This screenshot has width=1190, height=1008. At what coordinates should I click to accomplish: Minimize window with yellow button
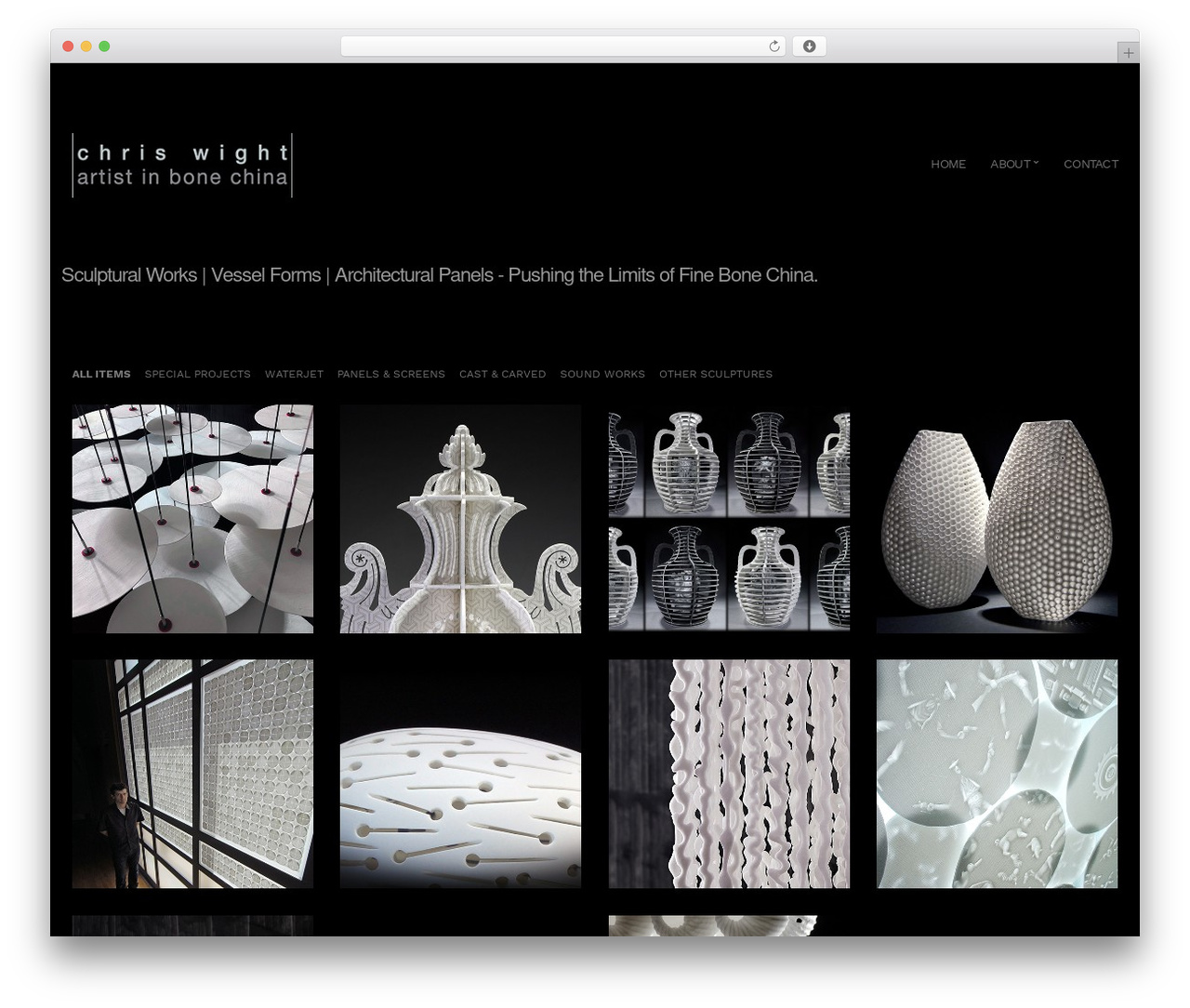click(86, 46)
